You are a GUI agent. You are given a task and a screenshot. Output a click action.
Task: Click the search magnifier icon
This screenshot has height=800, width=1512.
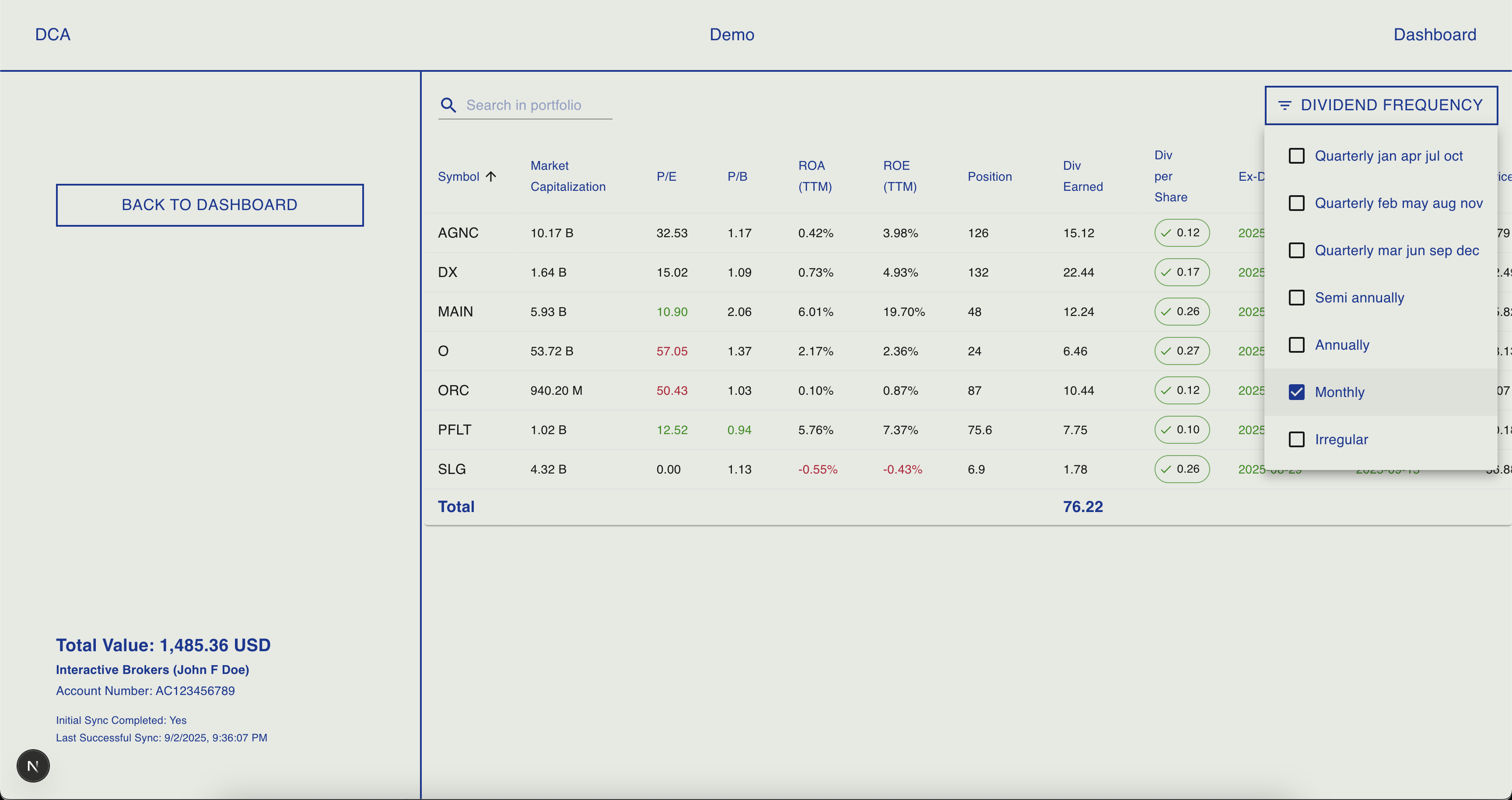[x=448, y=105]
